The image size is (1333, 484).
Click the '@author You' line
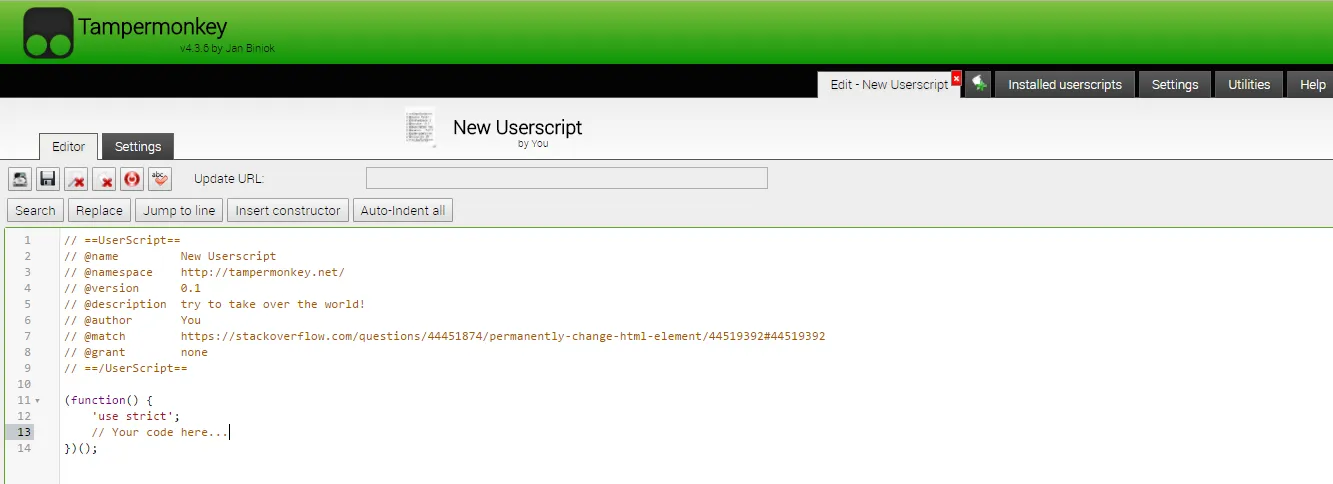click(132, 320)
